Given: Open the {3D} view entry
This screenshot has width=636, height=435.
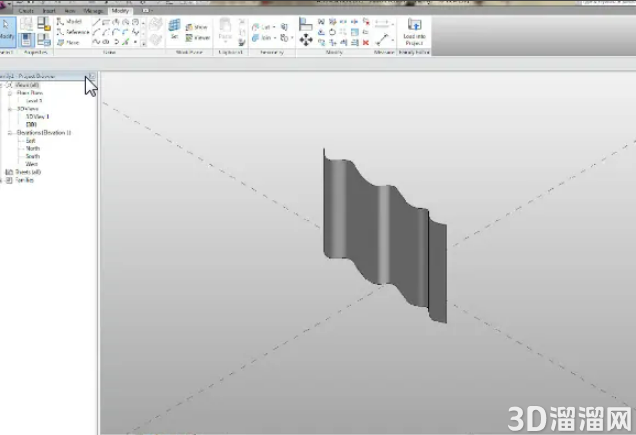Looking at the screenshot, I should [x=31, y=125].
